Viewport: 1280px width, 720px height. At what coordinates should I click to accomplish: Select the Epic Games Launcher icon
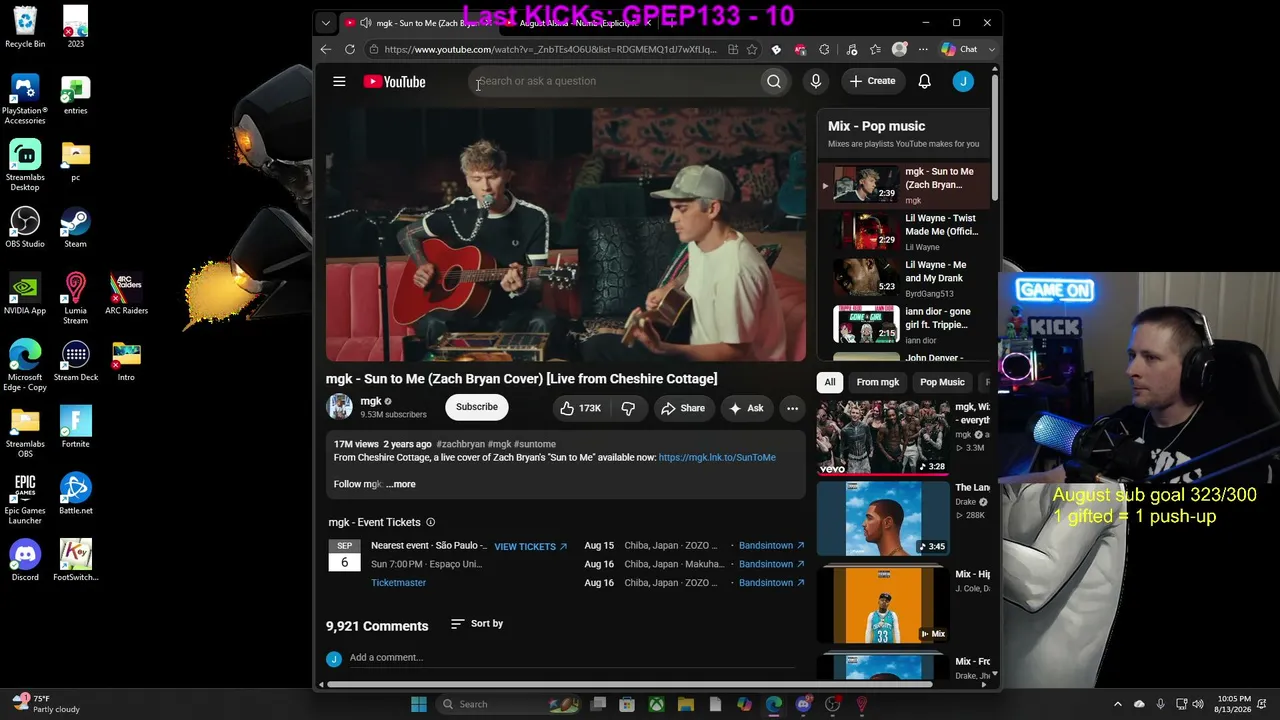pyautogui.click(x=25, y=498)
